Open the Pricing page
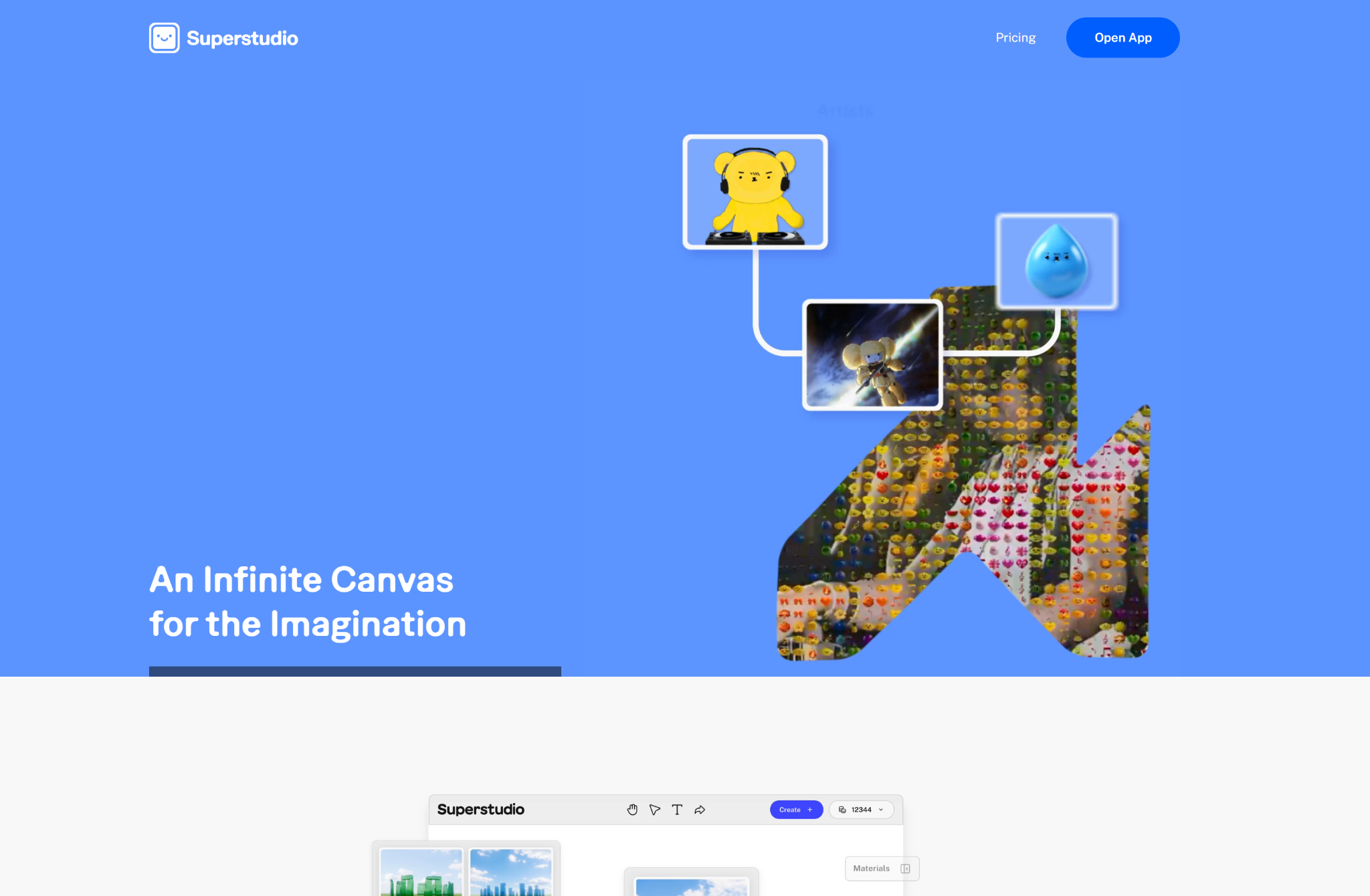The width and height of the screenshot is (1370, 896). click(x=1015, y=38)
